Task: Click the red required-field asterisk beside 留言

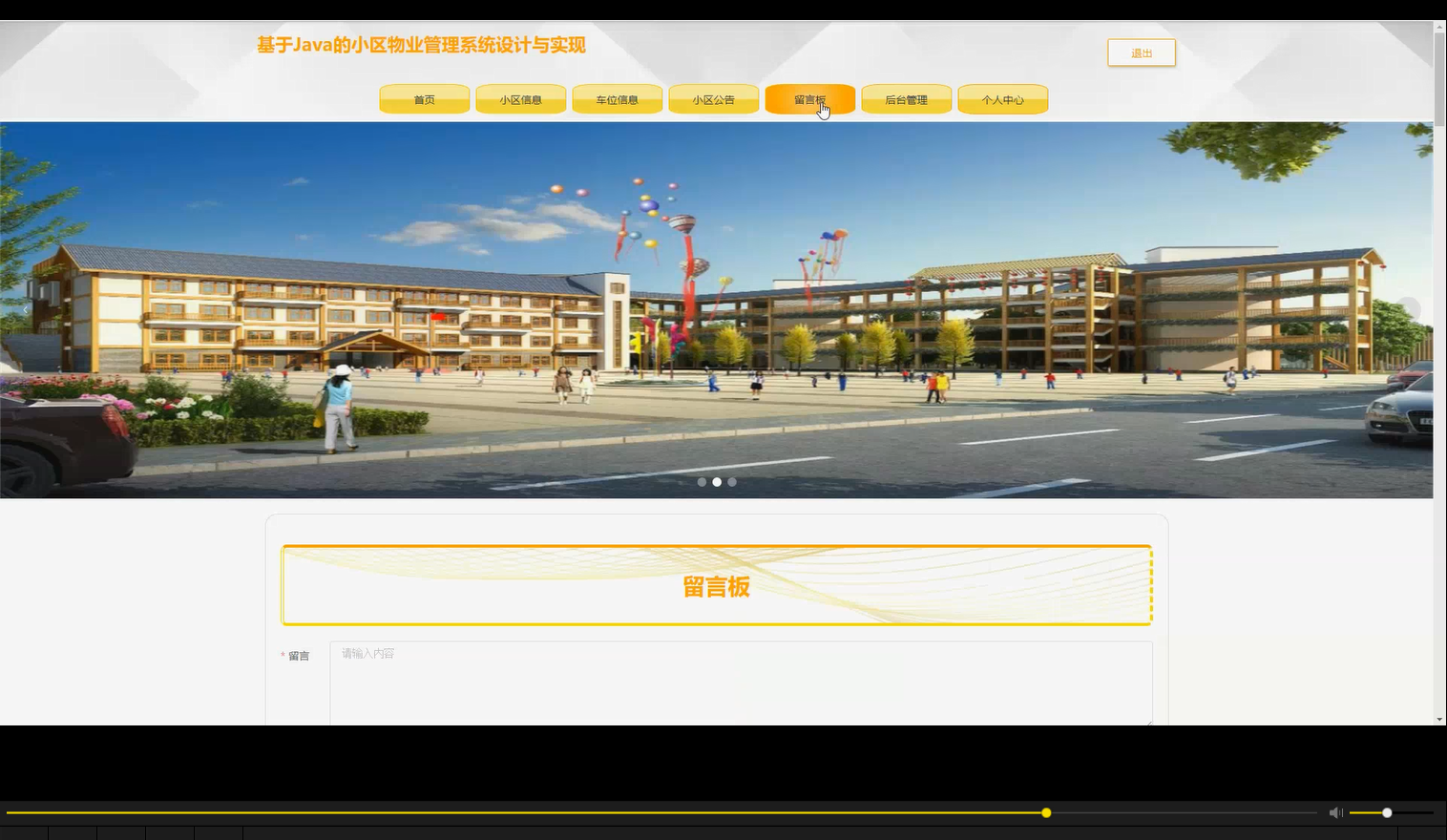Action: pyautogui.click(x=283, y=656)
